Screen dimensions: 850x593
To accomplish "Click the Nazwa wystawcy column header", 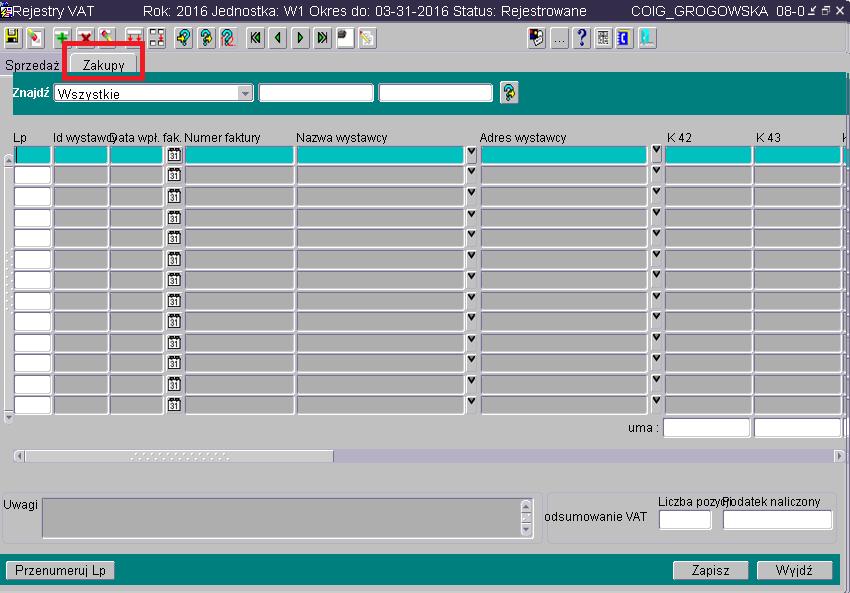I will pos(342,138).
